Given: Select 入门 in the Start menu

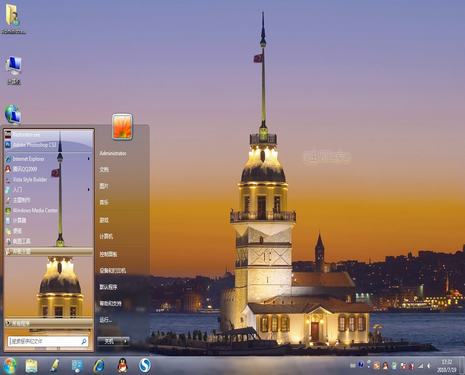Looking at the screenshot, I should pos(49,190).
